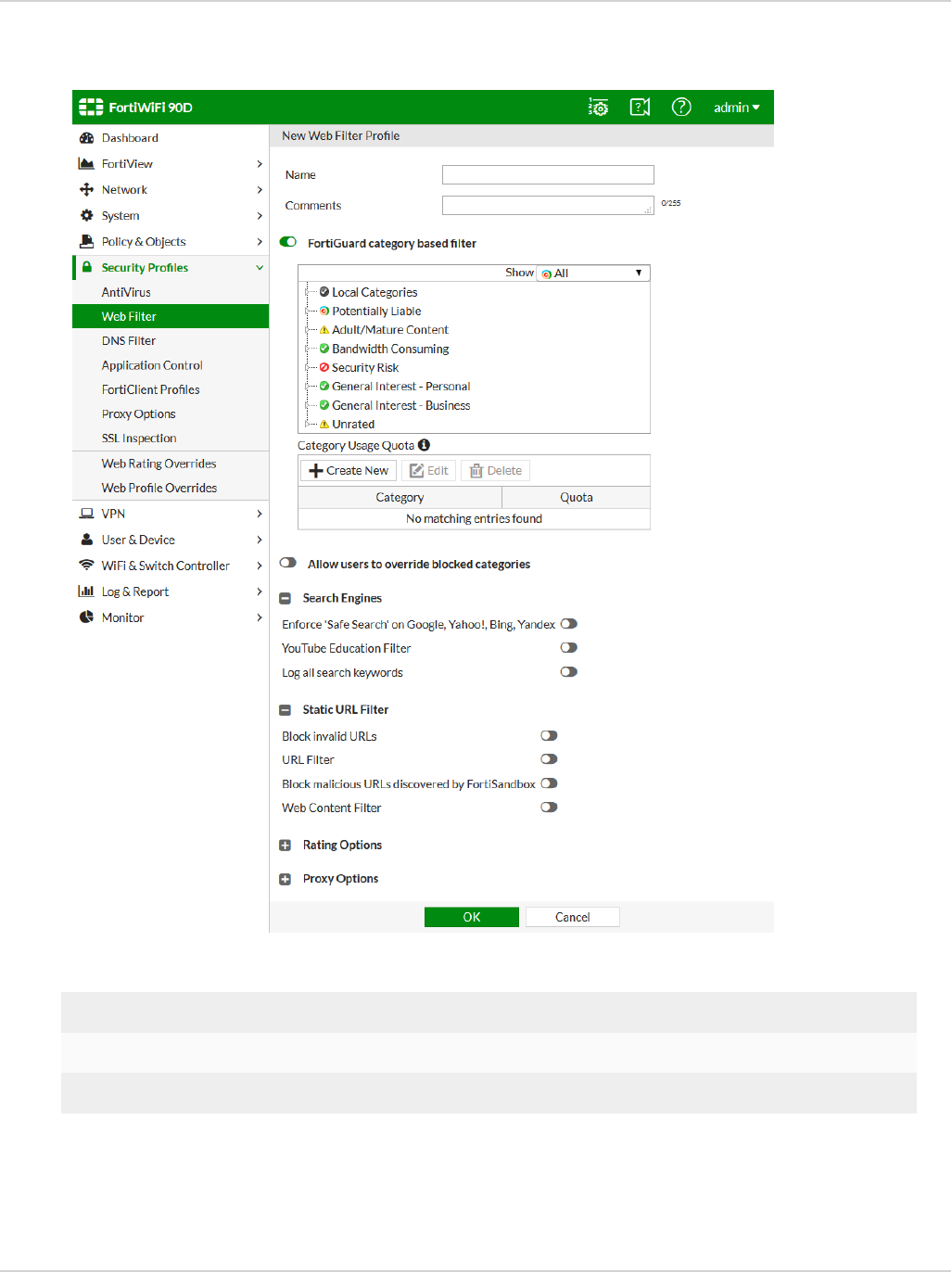Image resolution: width=952 pixels, height=1272 pixels.
Task: Click the User & Device person icon
Action: 86,540
